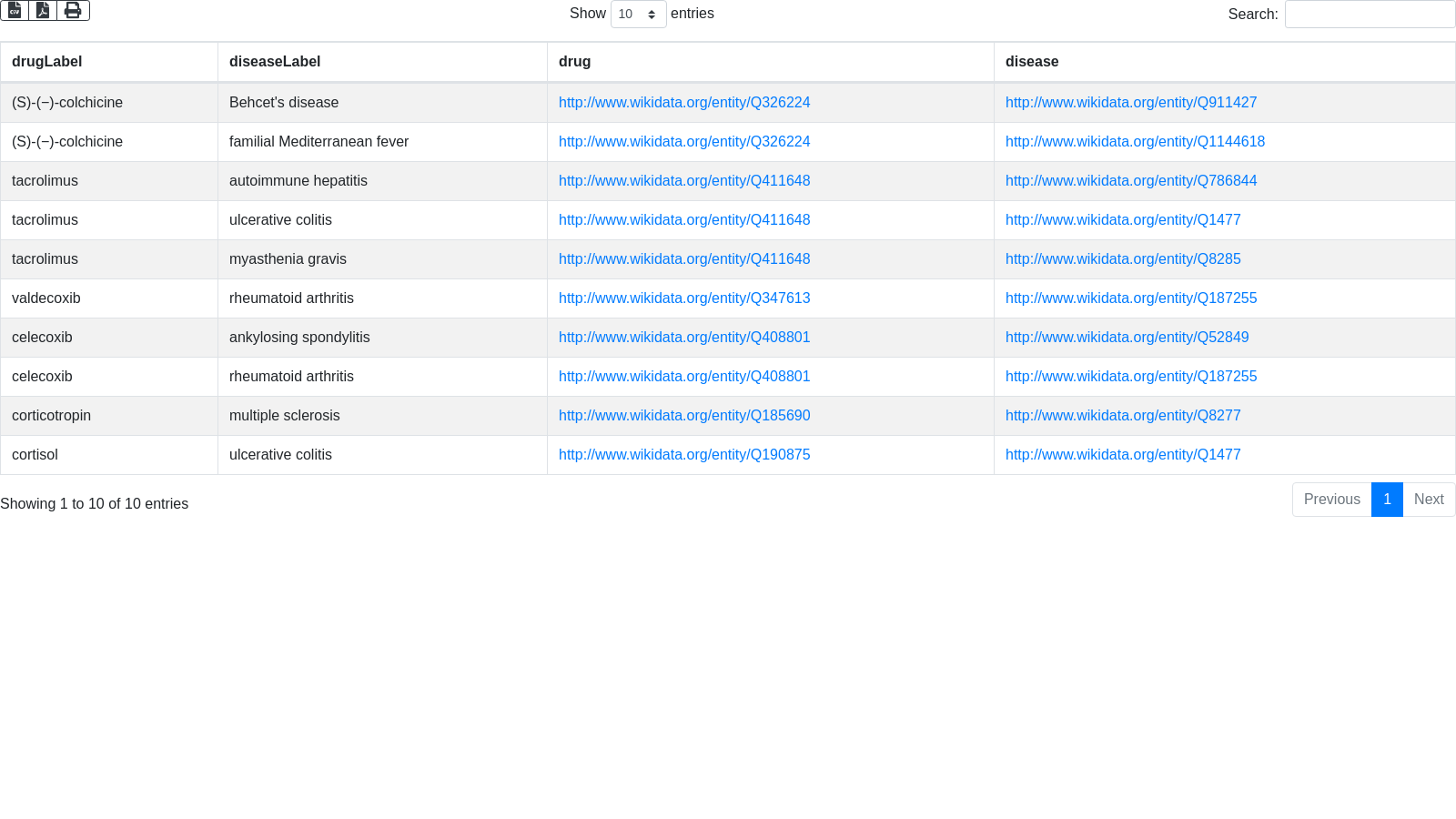Sort table by disease column header
1456x819 pixels.
1032,62
